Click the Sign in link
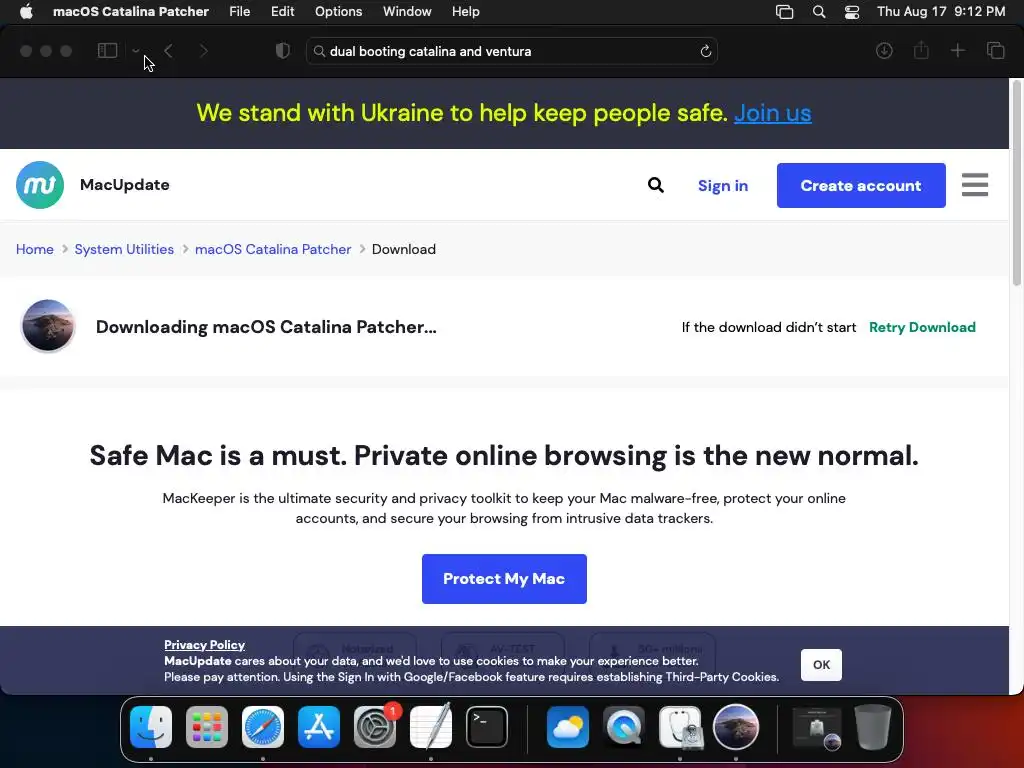The height and width of the screenshot is (768, 1024). [x=723, y=185]
